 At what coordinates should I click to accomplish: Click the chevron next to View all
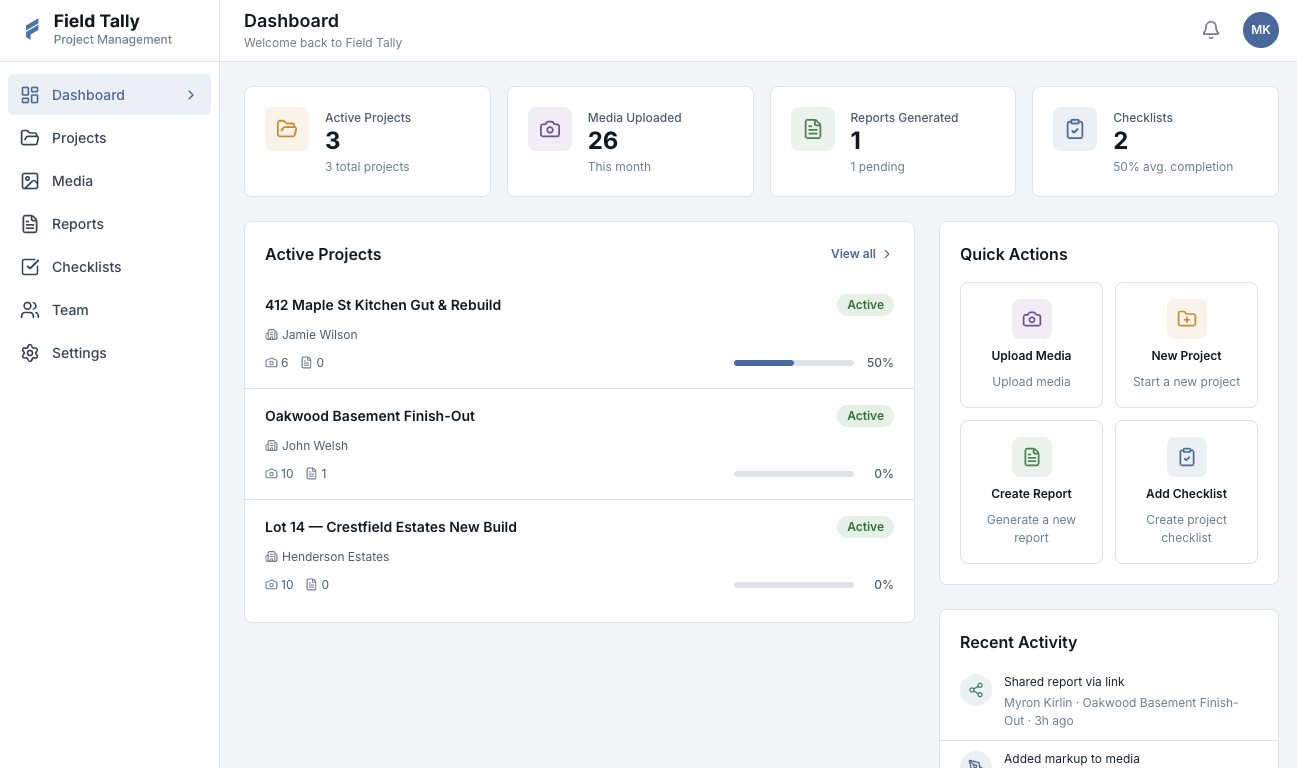[887, 254]
